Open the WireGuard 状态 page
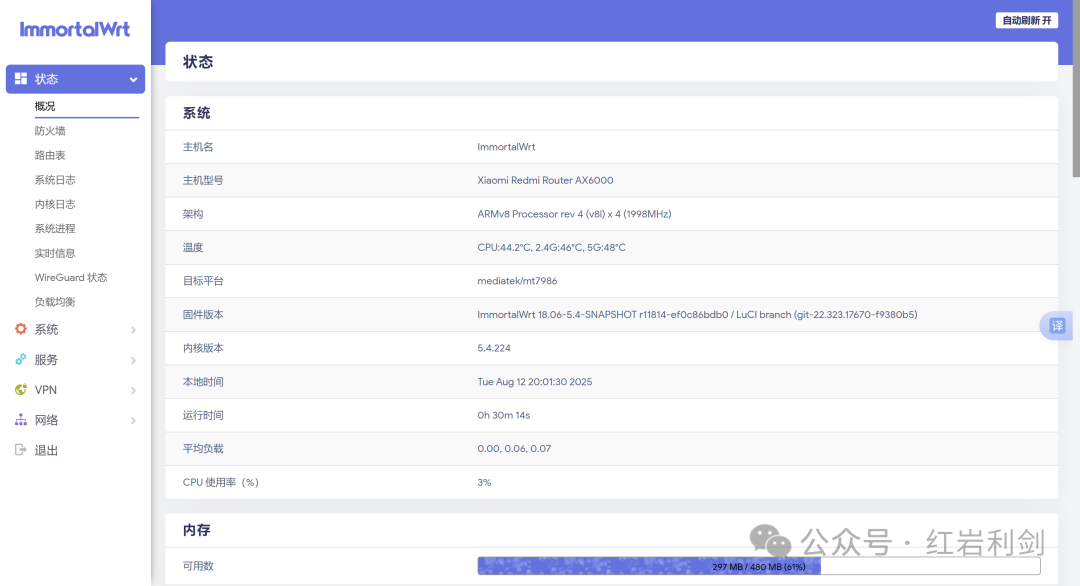Screen dimensions: 1080x586 [71, 278]
